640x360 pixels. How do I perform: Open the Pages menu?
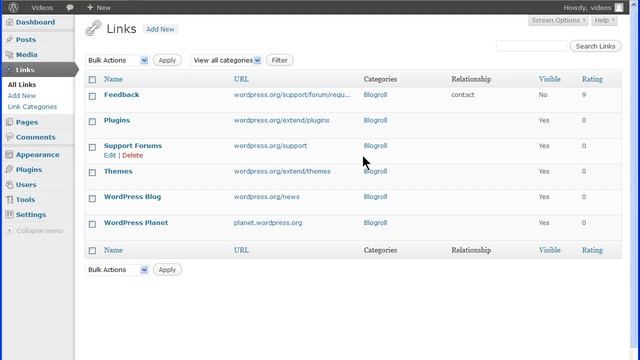pyautogui.click(x=27, y=122)
